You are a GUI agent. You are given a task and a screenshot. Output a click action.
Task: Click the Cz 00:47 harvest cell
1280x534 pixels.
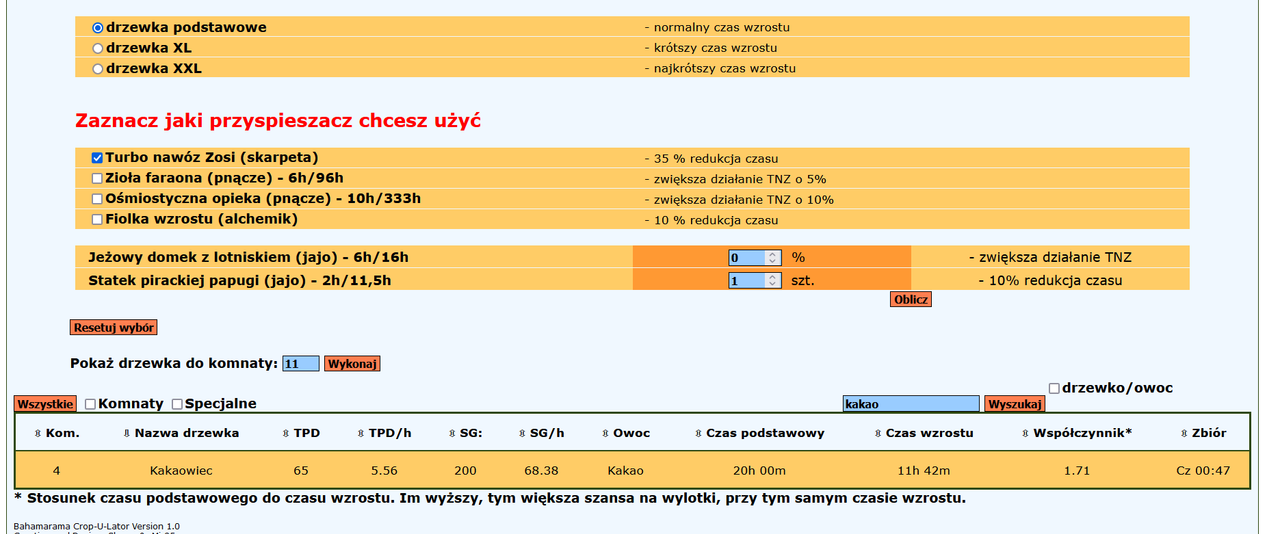(1203, 470)
